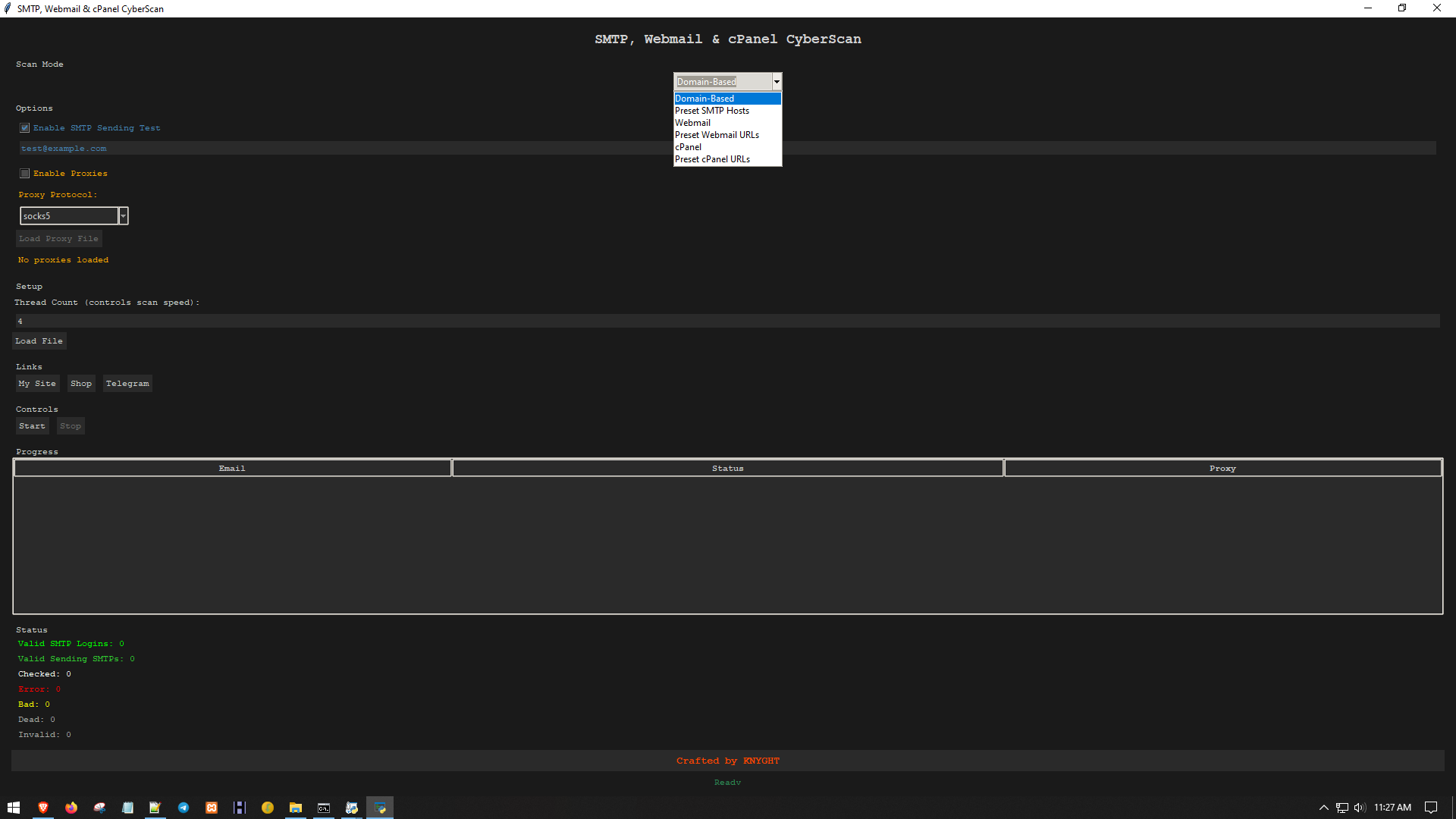Open Telegram from the taskbar
Viewport: 1456px width, 819px height.
tap(184, 808)
